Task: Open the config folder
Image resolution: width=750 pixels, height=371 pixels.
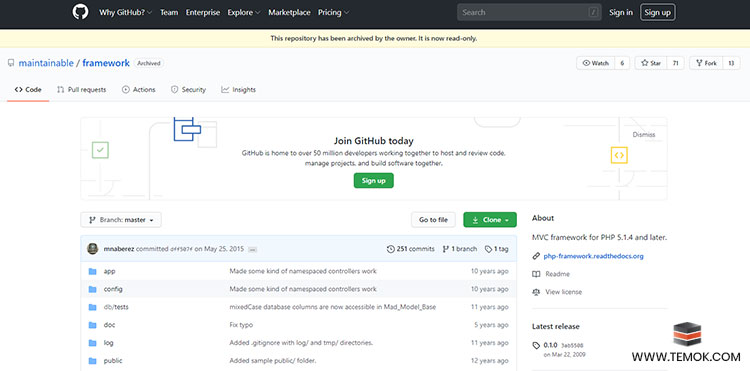Action: click(113, 289)
